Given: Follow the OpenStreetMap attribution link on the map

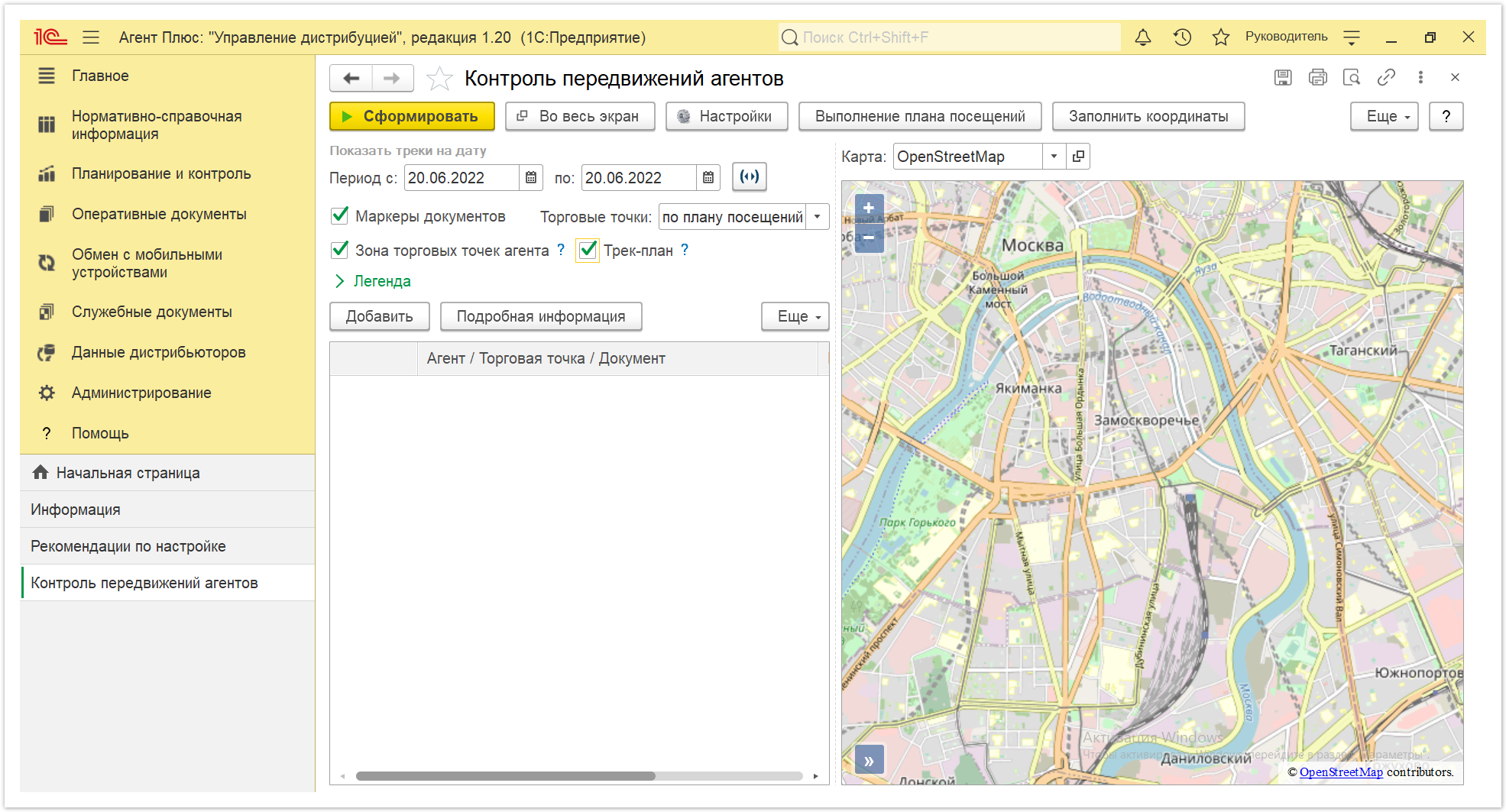Looking at the screenshot, I should coord(1341,772).
